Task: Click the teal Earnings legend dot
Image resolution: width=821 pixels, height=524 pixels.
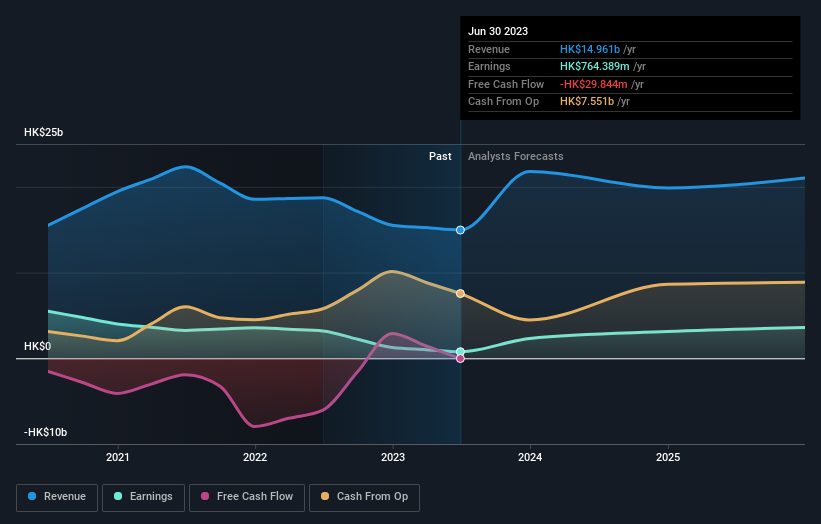Action: 118,496
